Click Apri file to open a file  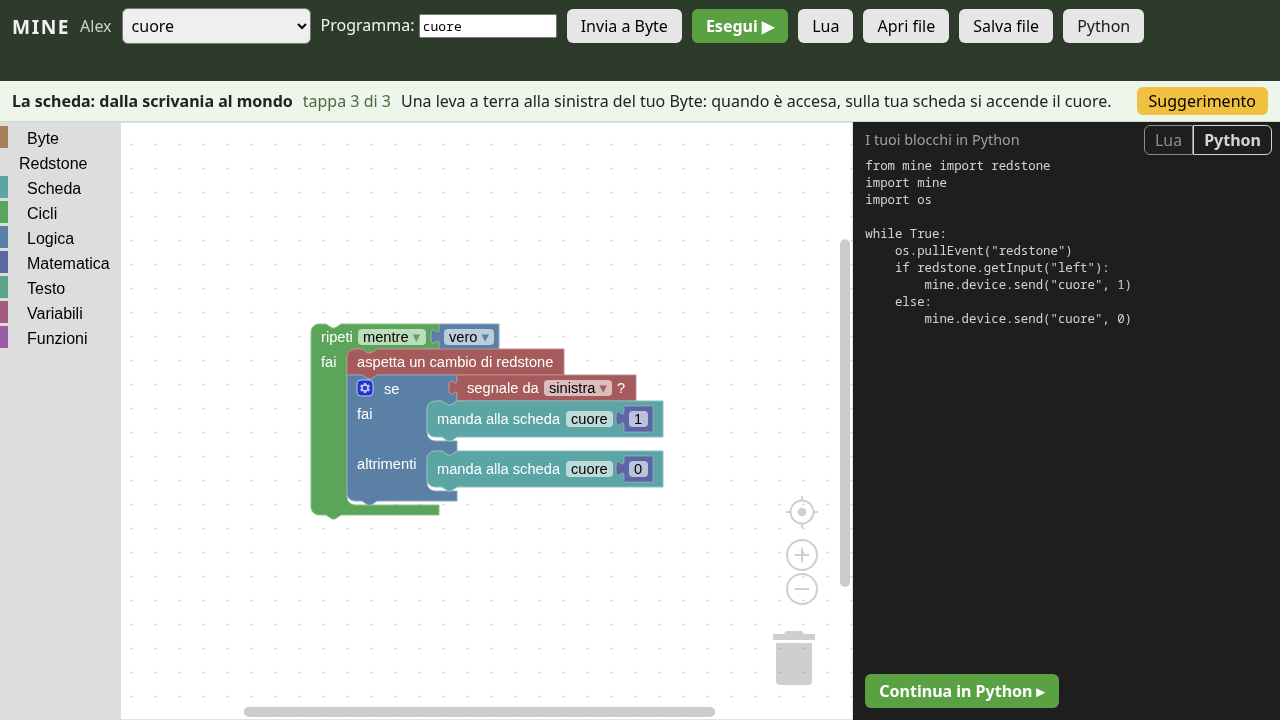point(906,26)
